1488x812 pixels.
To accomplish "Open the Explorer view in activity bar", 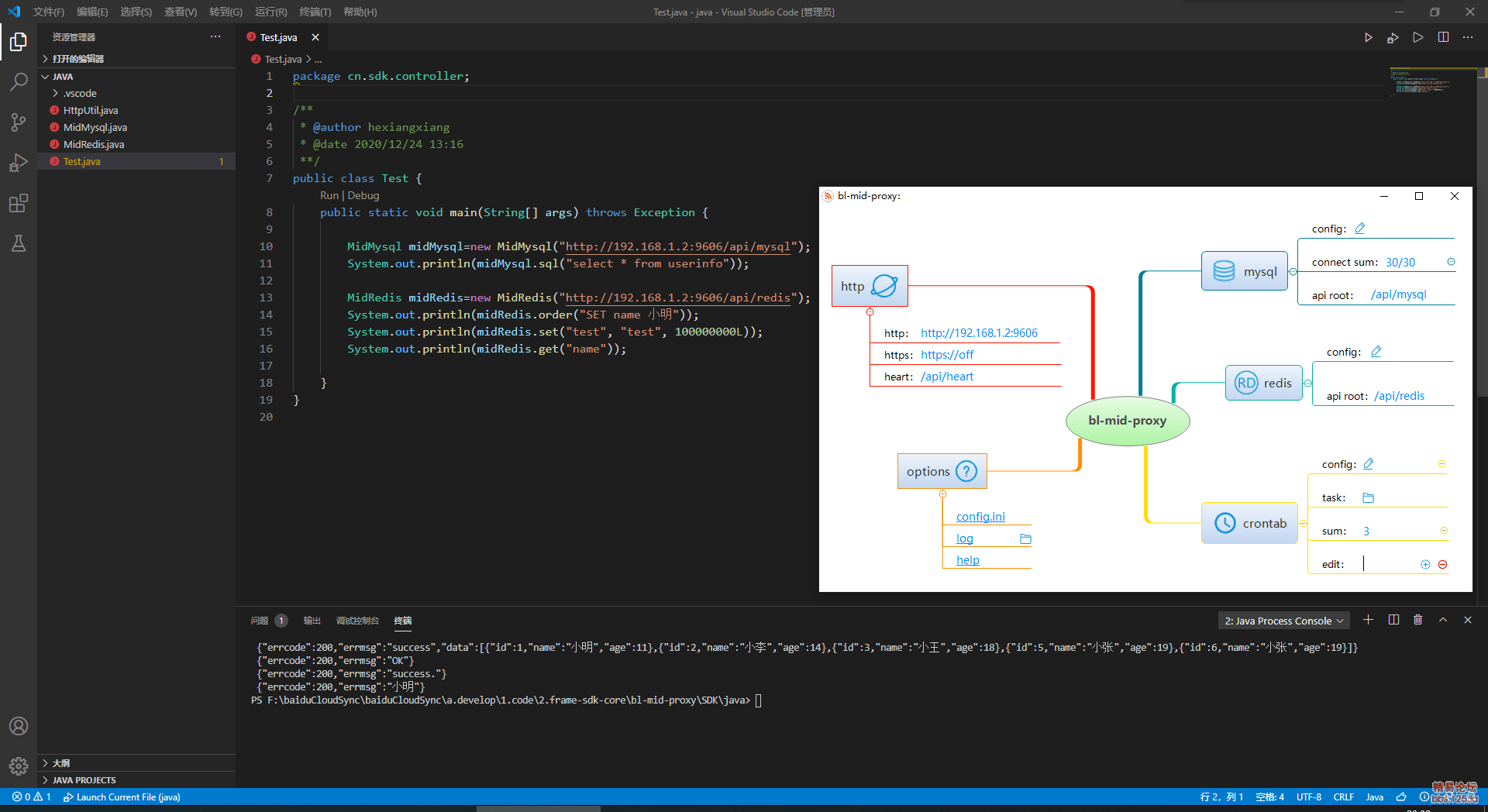I will pos(19,41).
